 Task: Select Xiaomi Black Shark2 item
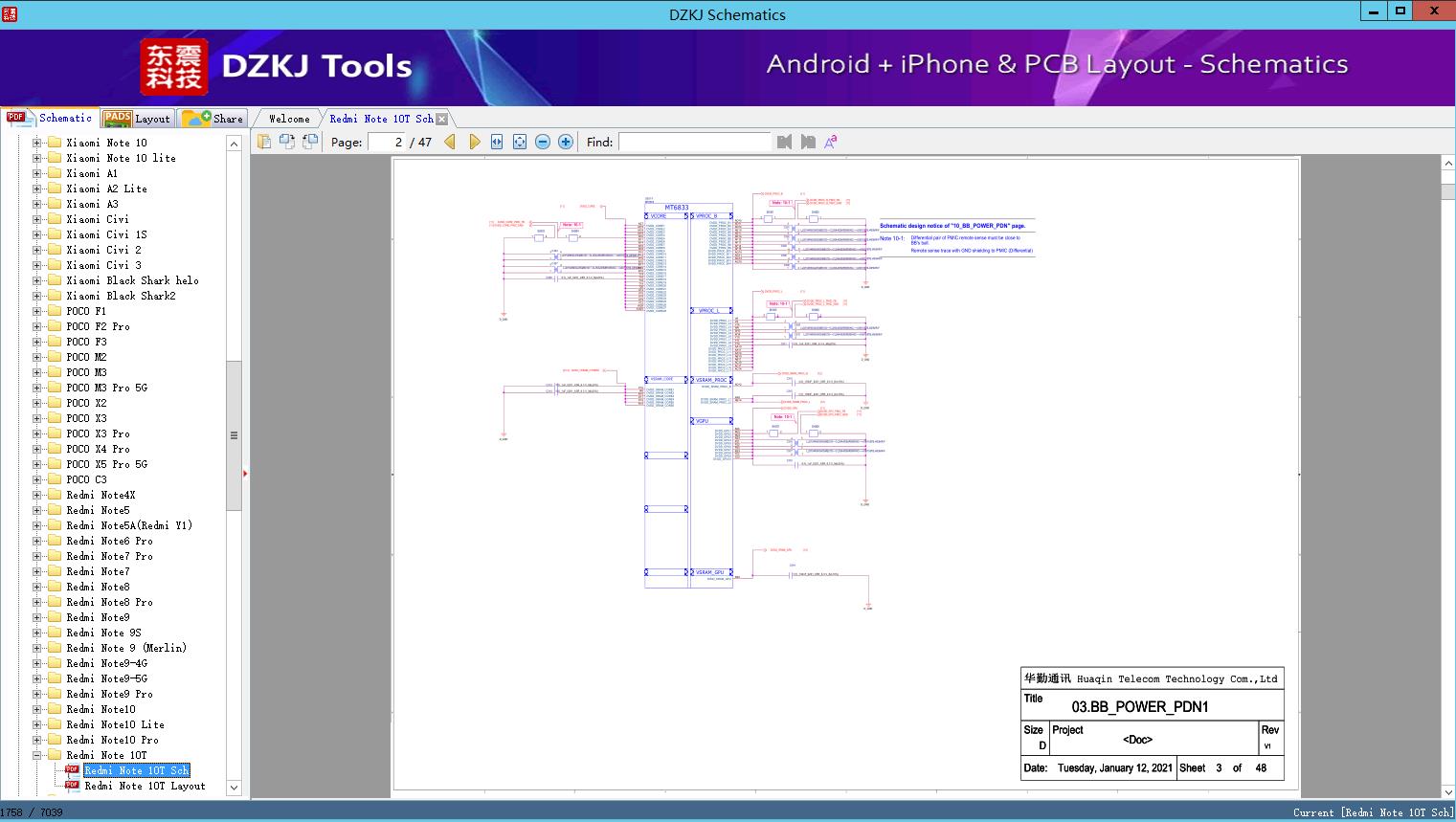(121, 296)
